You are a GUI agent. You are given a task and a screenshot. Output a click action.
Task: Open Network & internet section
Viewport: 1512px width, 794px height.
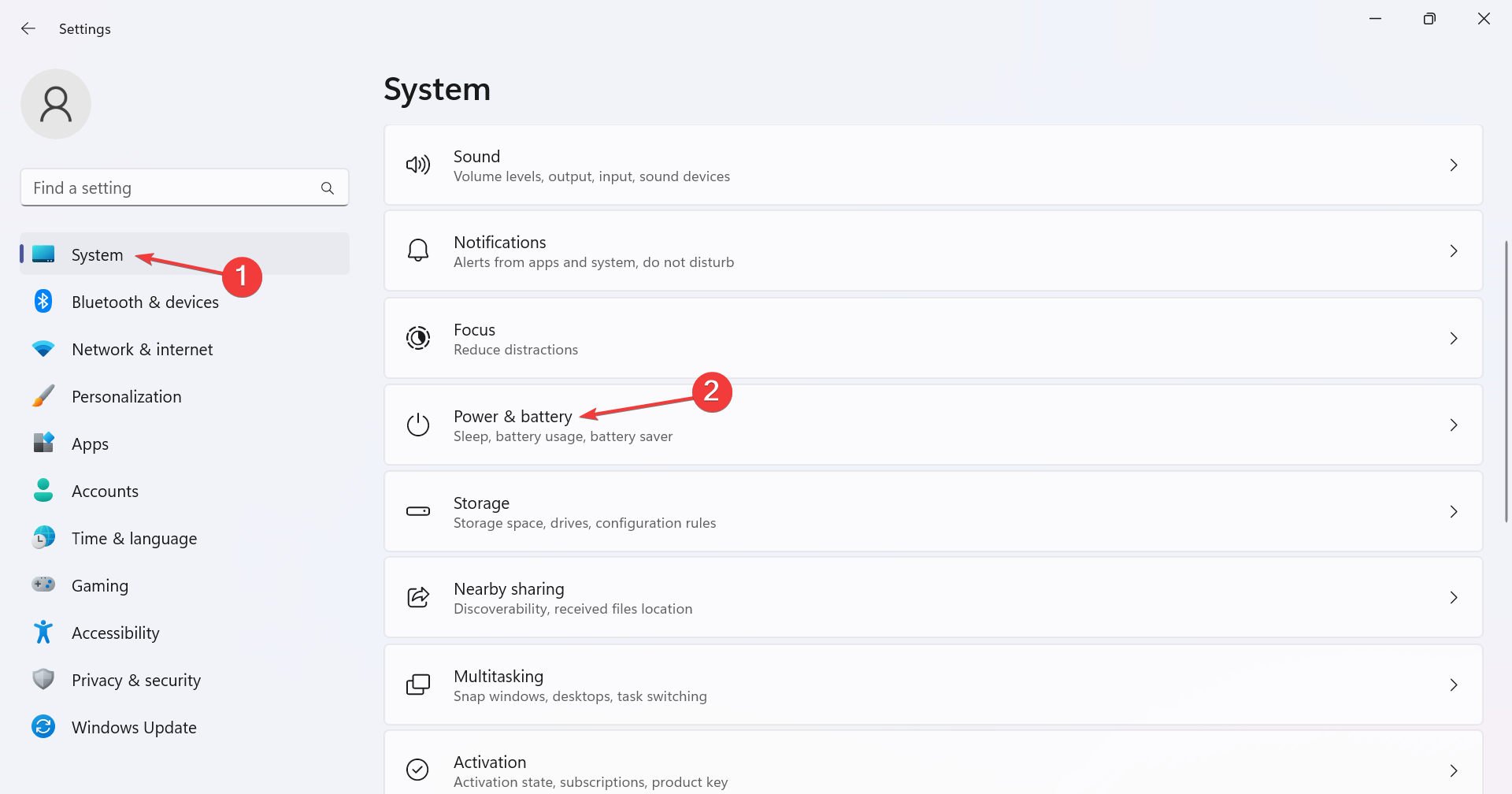[142, 350]
